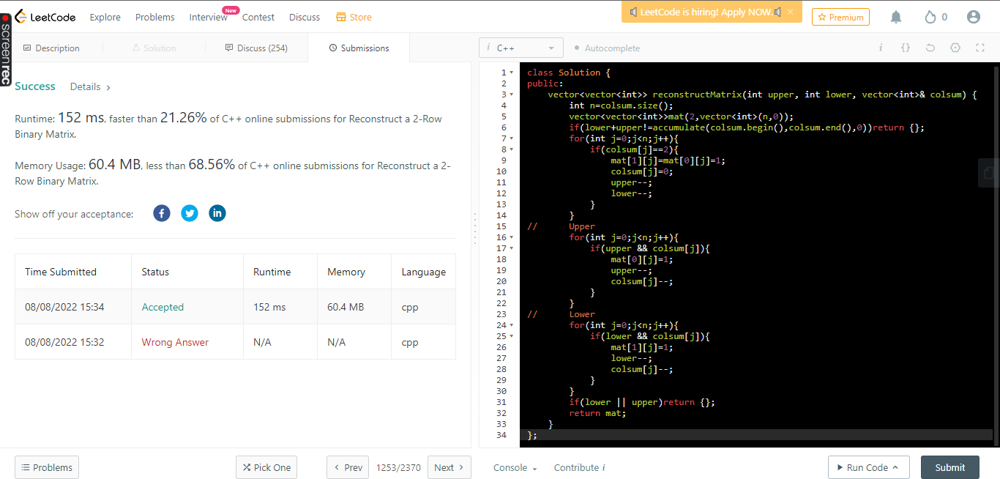
Task: Open the code snippet braces icon
Action: tap(905, 48)
